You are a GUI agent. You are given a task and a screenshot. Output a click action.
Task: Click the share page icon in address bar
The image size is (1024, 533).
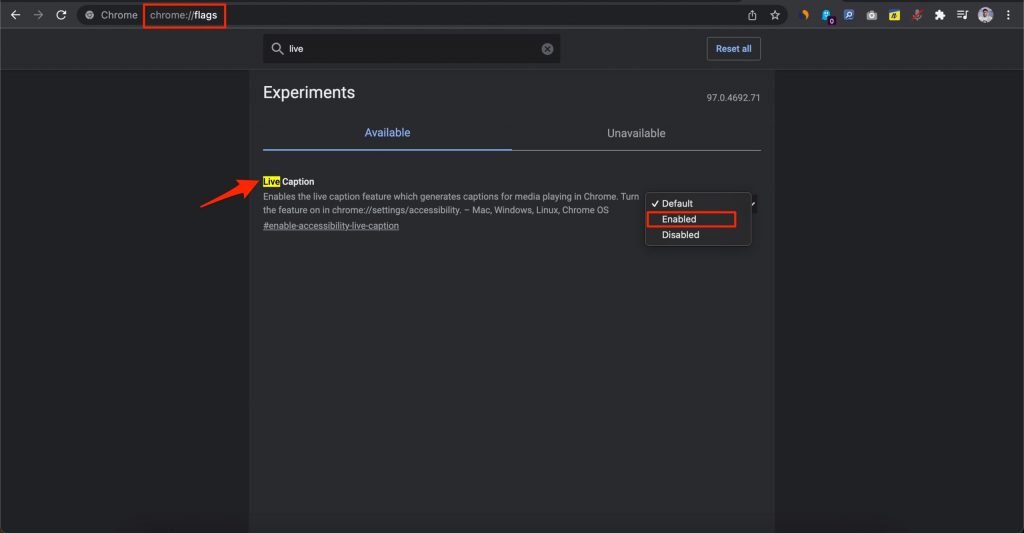(752, 15)
